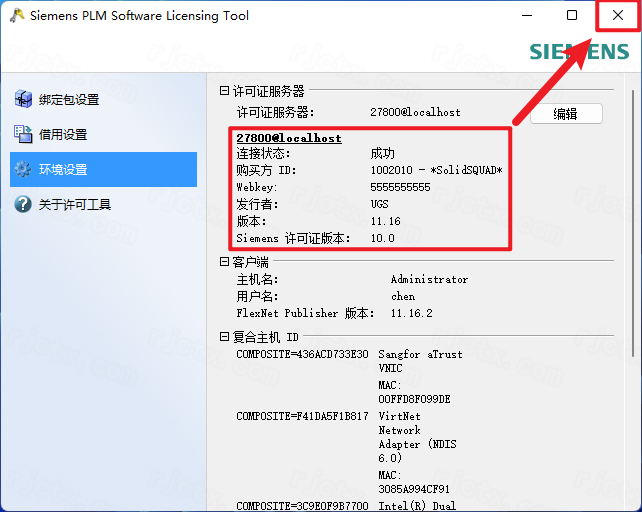Click the Webkey value 5555555555
This screenshot has width=642, height=512.
tap(400, 187)
